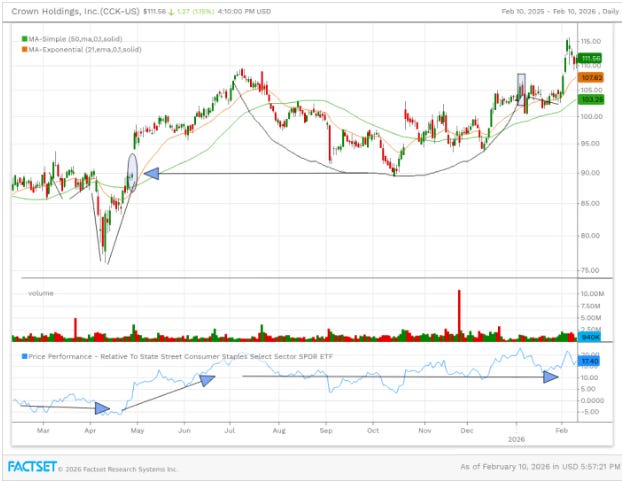Click the 2026 year label on time axis
622x481 pixels.
pyautogui.click(x=516, y=439)
